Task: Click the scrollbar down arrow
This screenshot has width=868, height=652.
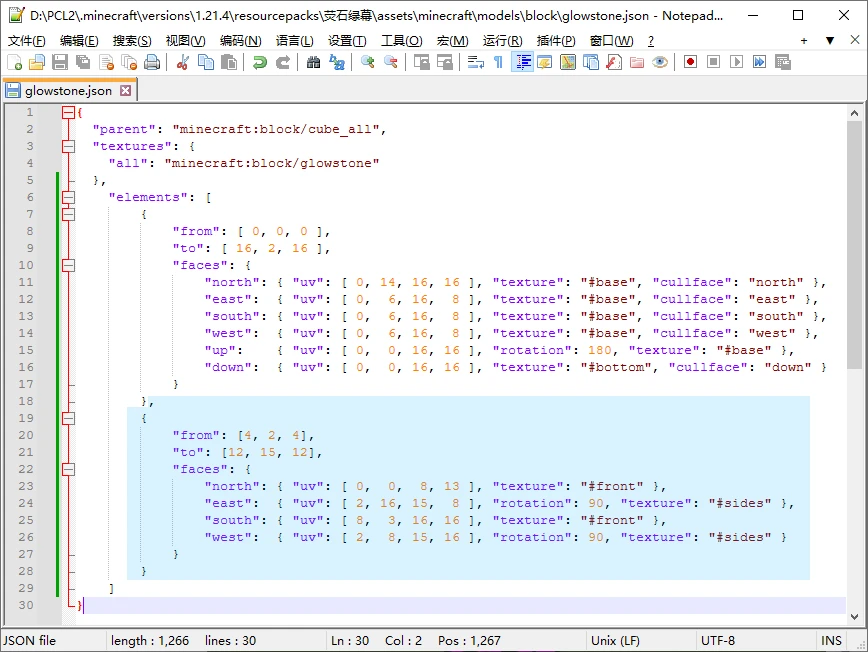Action: [x=854, y=616]
